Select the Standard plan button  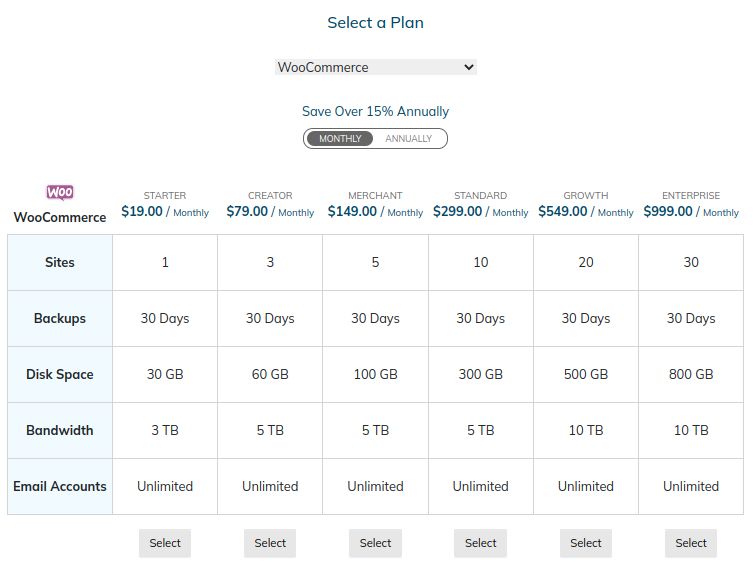tap(480, 543)
